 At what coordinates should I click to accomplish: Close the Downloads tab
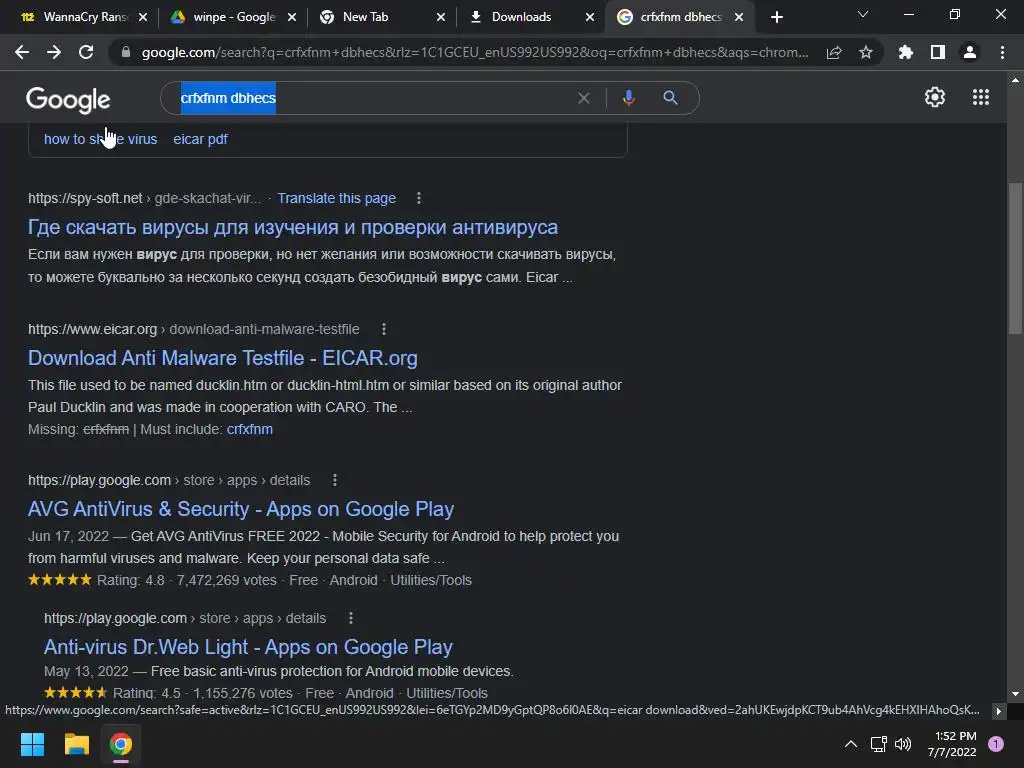point(590,17)
